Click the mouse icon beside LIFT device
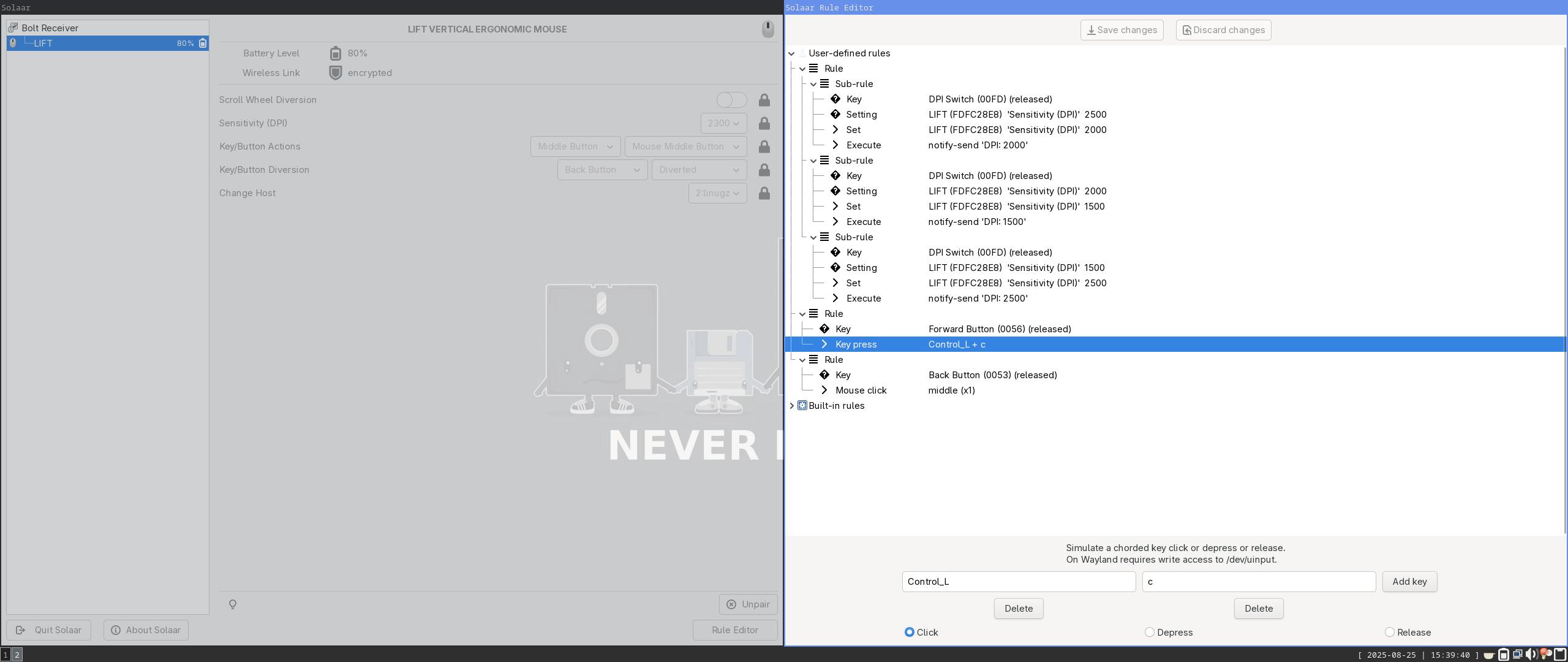The image size is (1568, 662). 13,44
